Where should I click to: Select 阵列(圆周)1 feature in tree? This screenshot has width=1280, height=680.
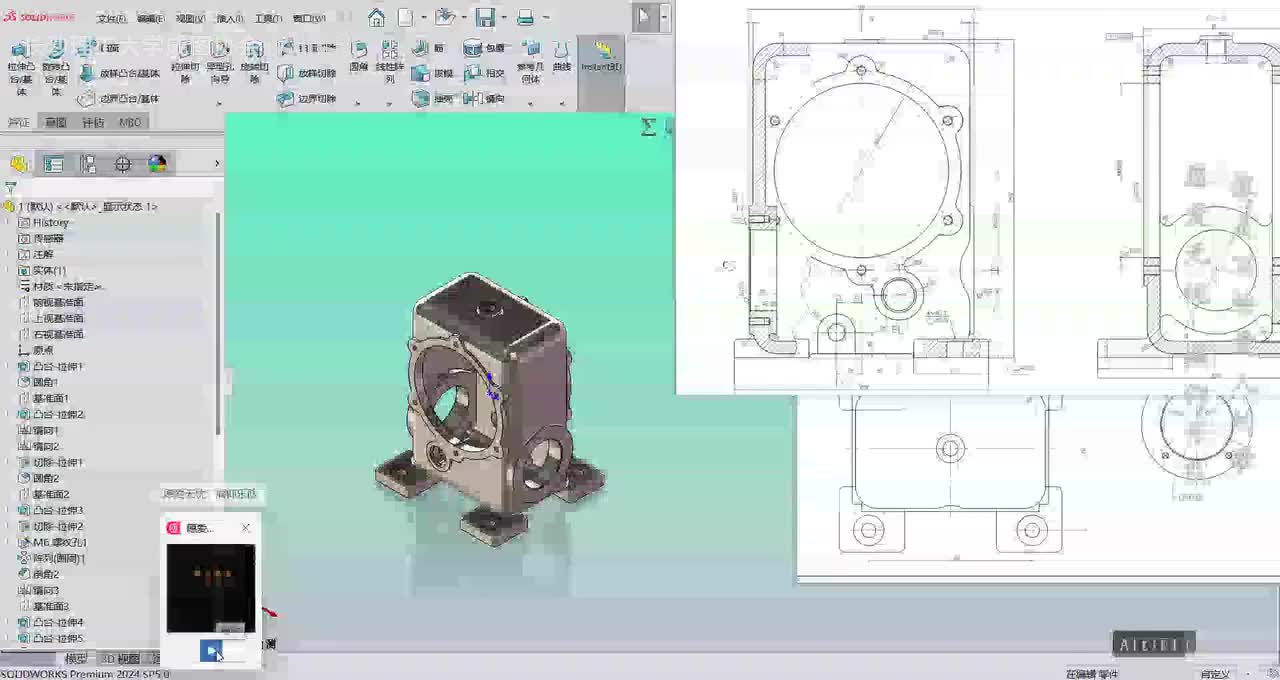click(59, 558)
